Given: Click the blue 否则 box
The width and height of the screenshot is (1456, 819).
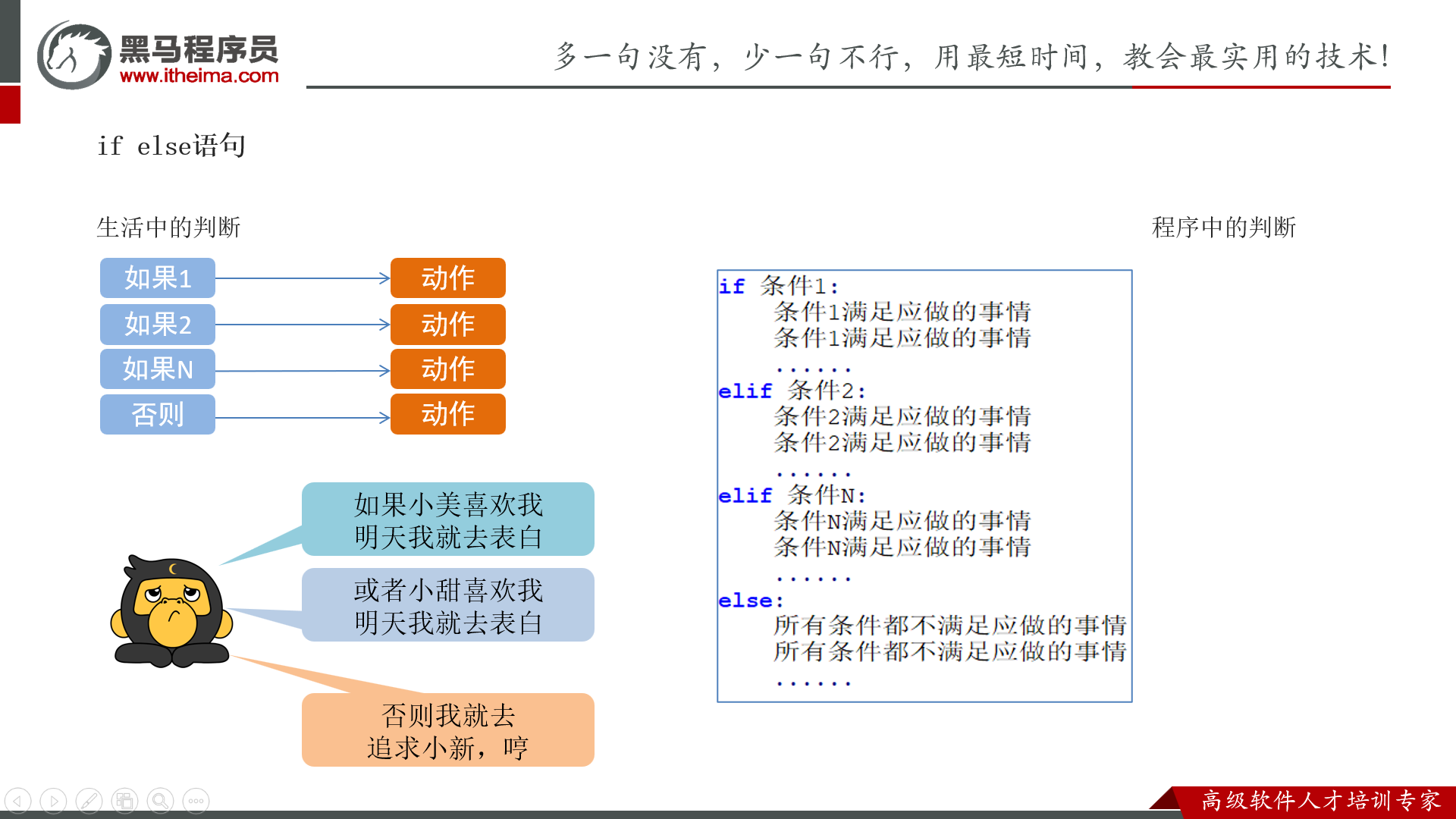Looking at the screenshot, I should (158, 415).
